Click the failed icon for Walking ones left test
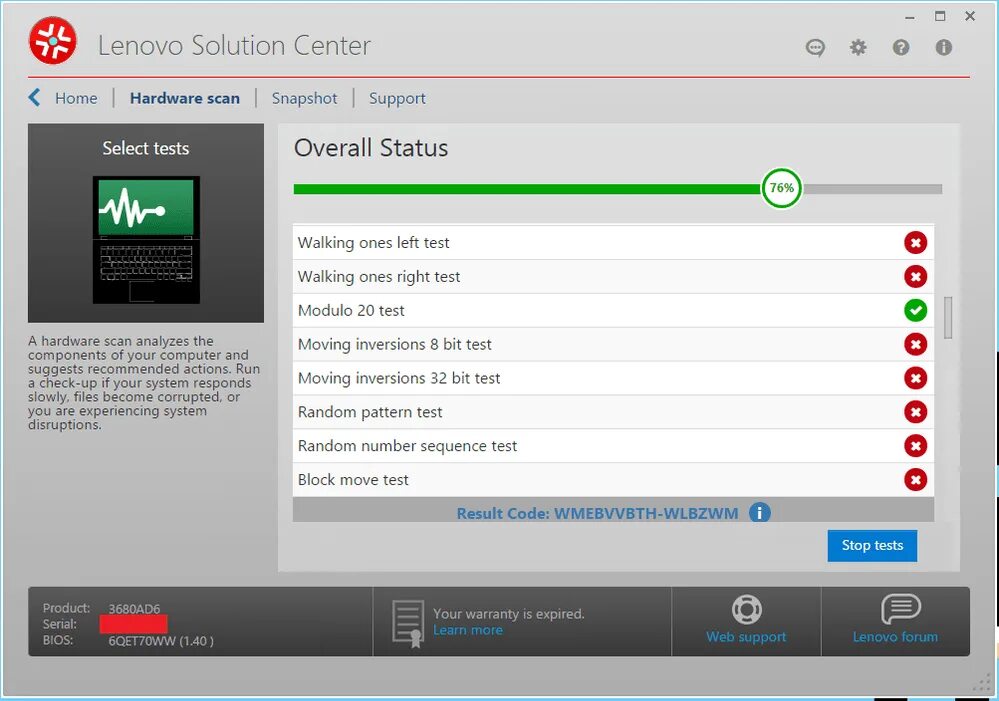This screenshot has width=999, height=701. (916, 243)
